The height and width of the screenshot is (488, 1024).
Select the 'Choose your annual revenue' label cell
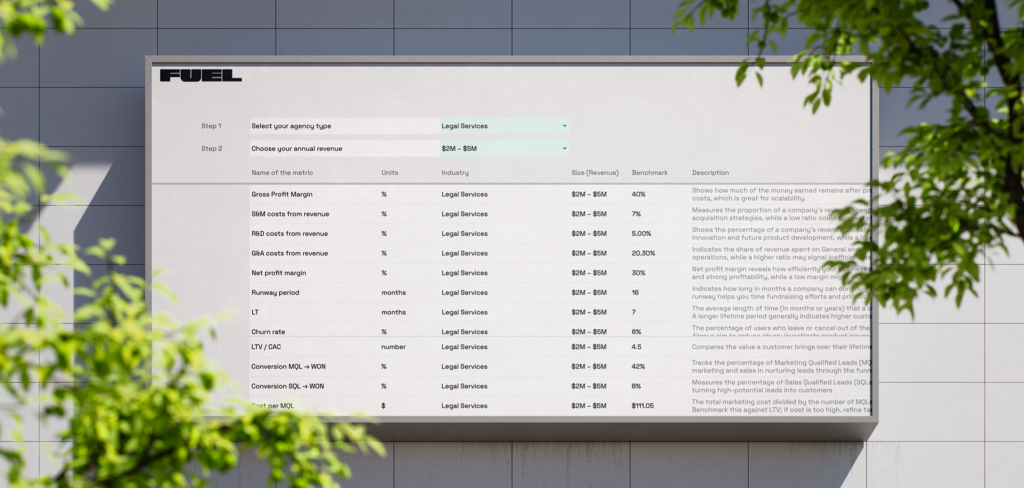[344, 149]
